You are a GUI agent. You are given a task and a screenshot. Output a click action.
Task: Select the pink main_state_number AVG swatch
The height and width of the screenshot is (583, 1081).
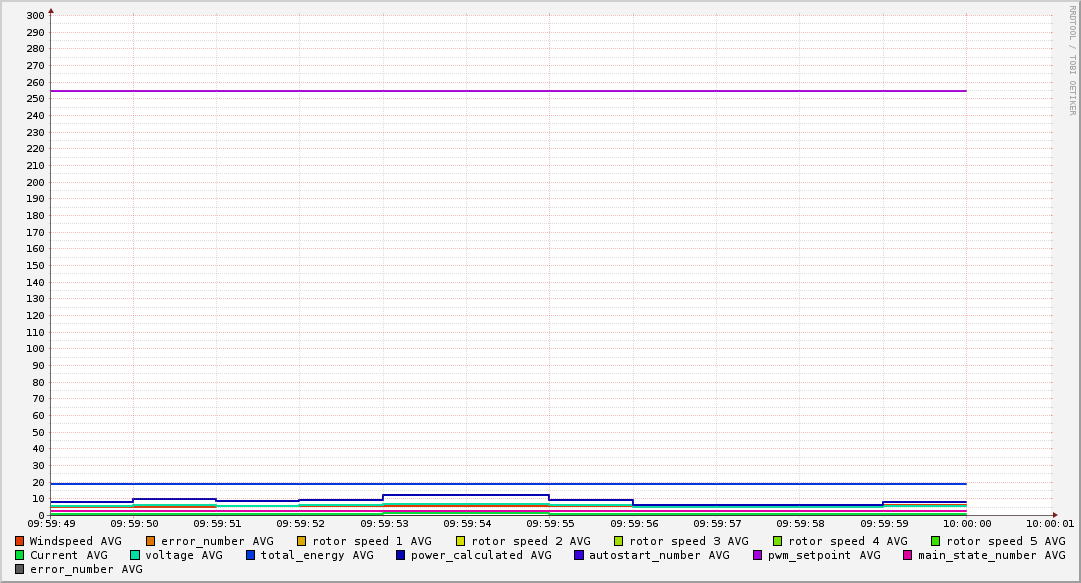tap(907, 555)
